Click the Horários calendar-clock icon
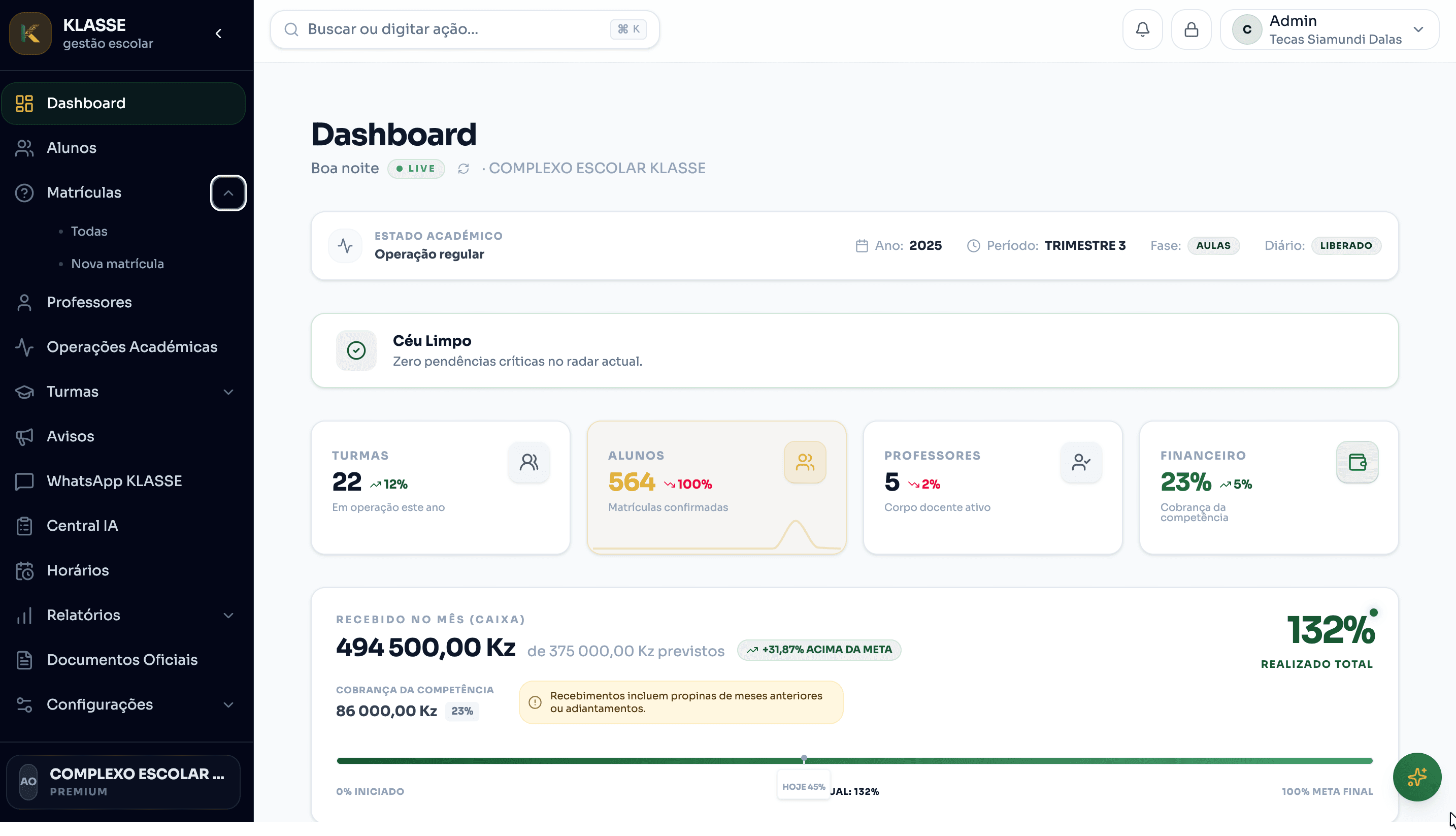The image size is (1456, 836). [x=24, y=571]
